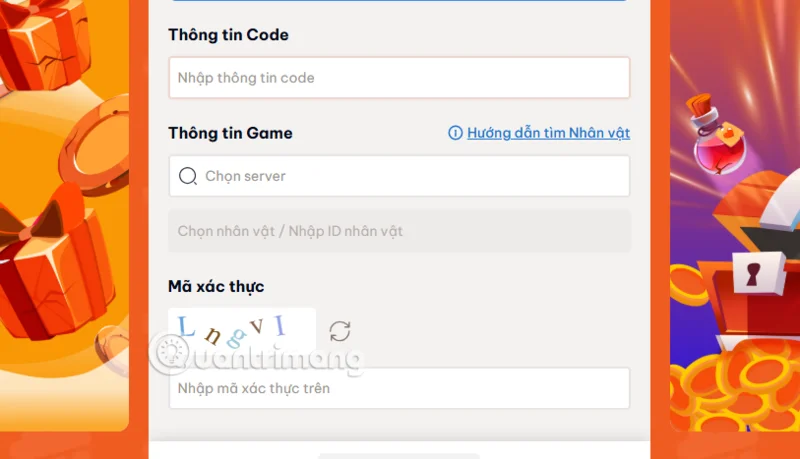Focus the Nhập thông tin code field
Viewport: 800px width, 459px height.
399,78
